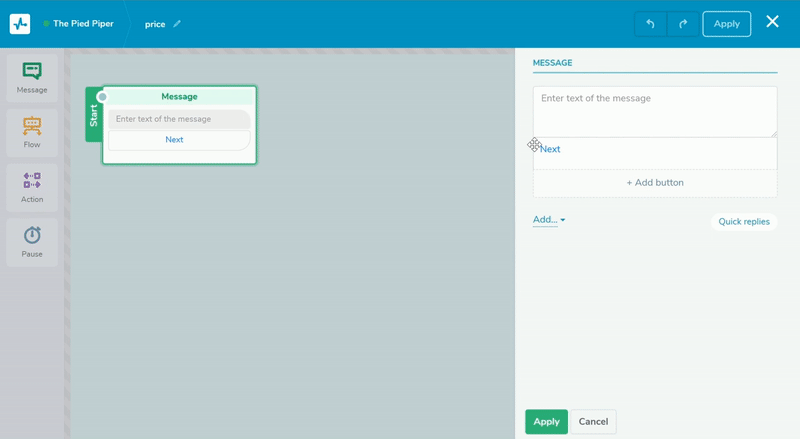
Task: Select the Message block tool in sidebar
Action: tap(32, 78)
